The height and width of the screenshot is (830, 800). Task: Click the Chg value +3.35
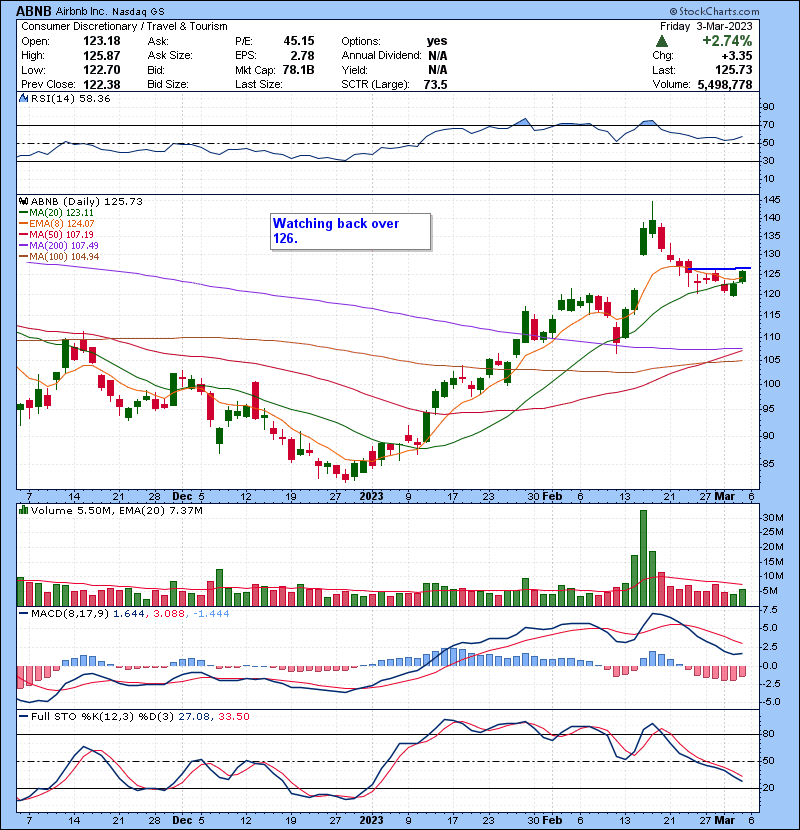(x=737, y=56)
